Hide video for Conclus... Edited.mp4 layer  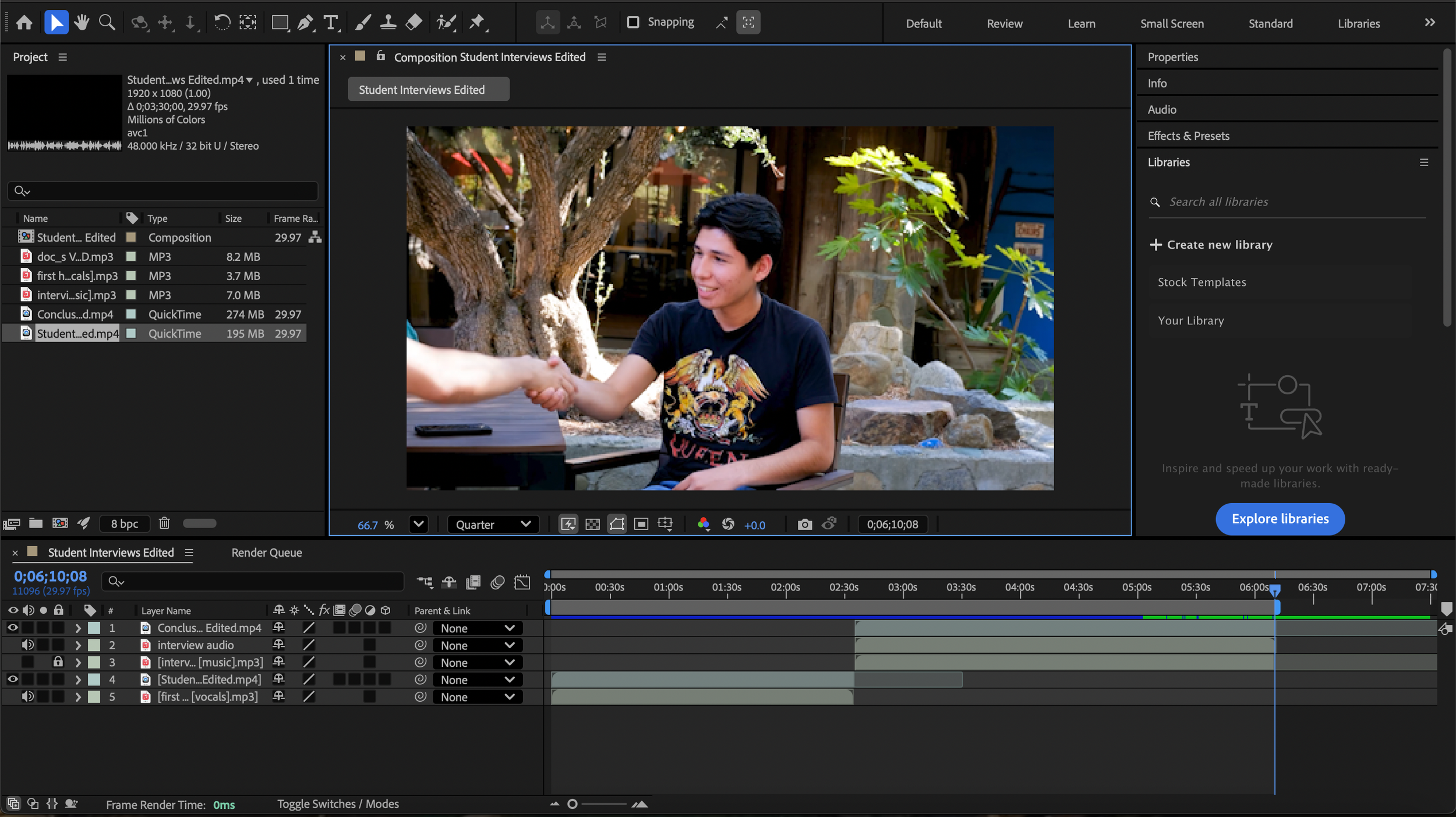pos(12,628)
